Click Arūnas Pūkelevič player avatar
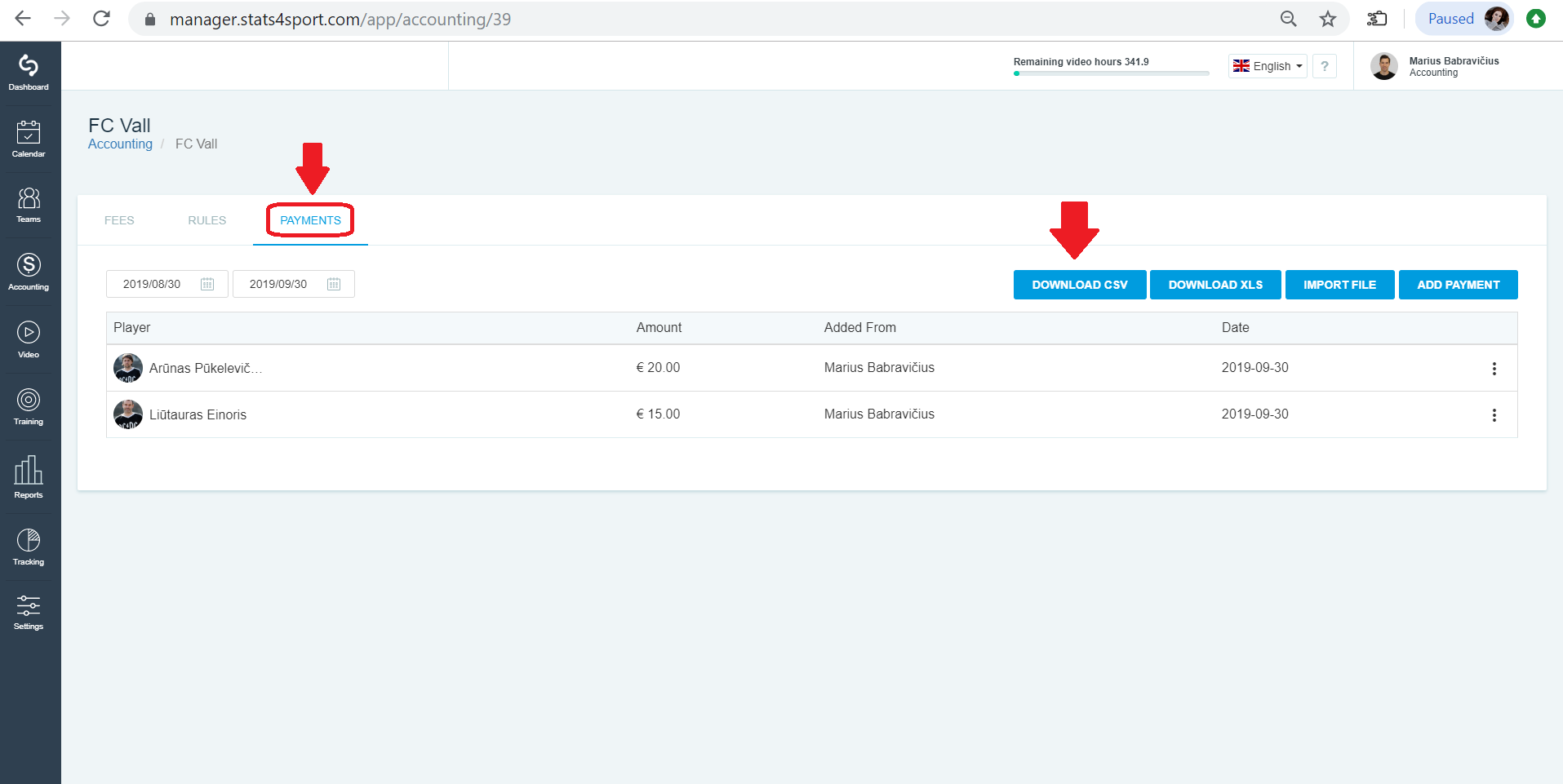Screen dimensions: 1563x784 (128, 368)
